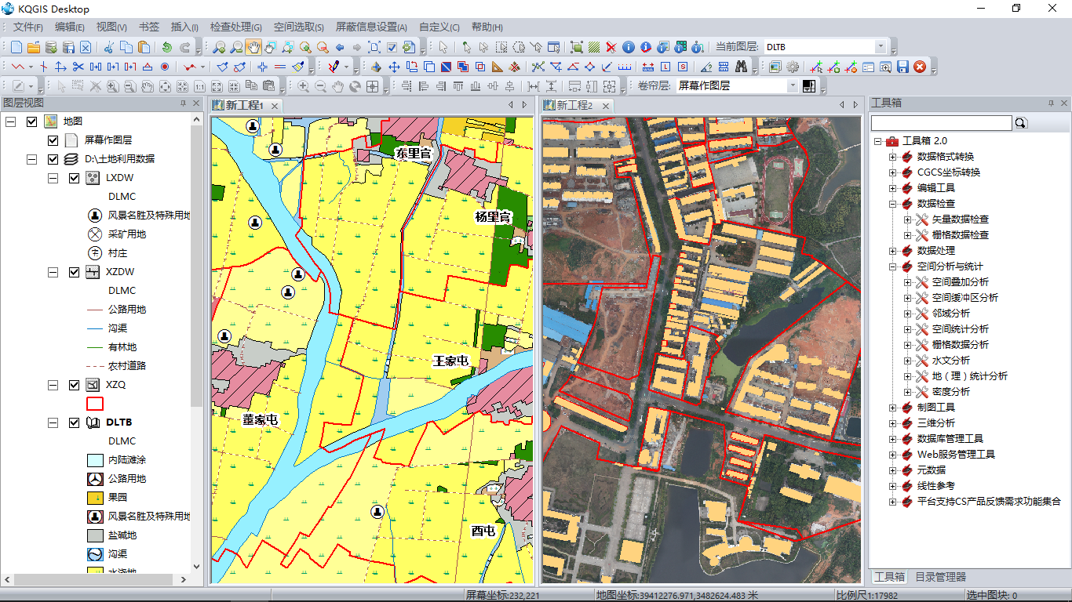The height and width of the screenshot is (602, 1072).
Task: Click the toolbox search input field
Action: tap(940, 123)
